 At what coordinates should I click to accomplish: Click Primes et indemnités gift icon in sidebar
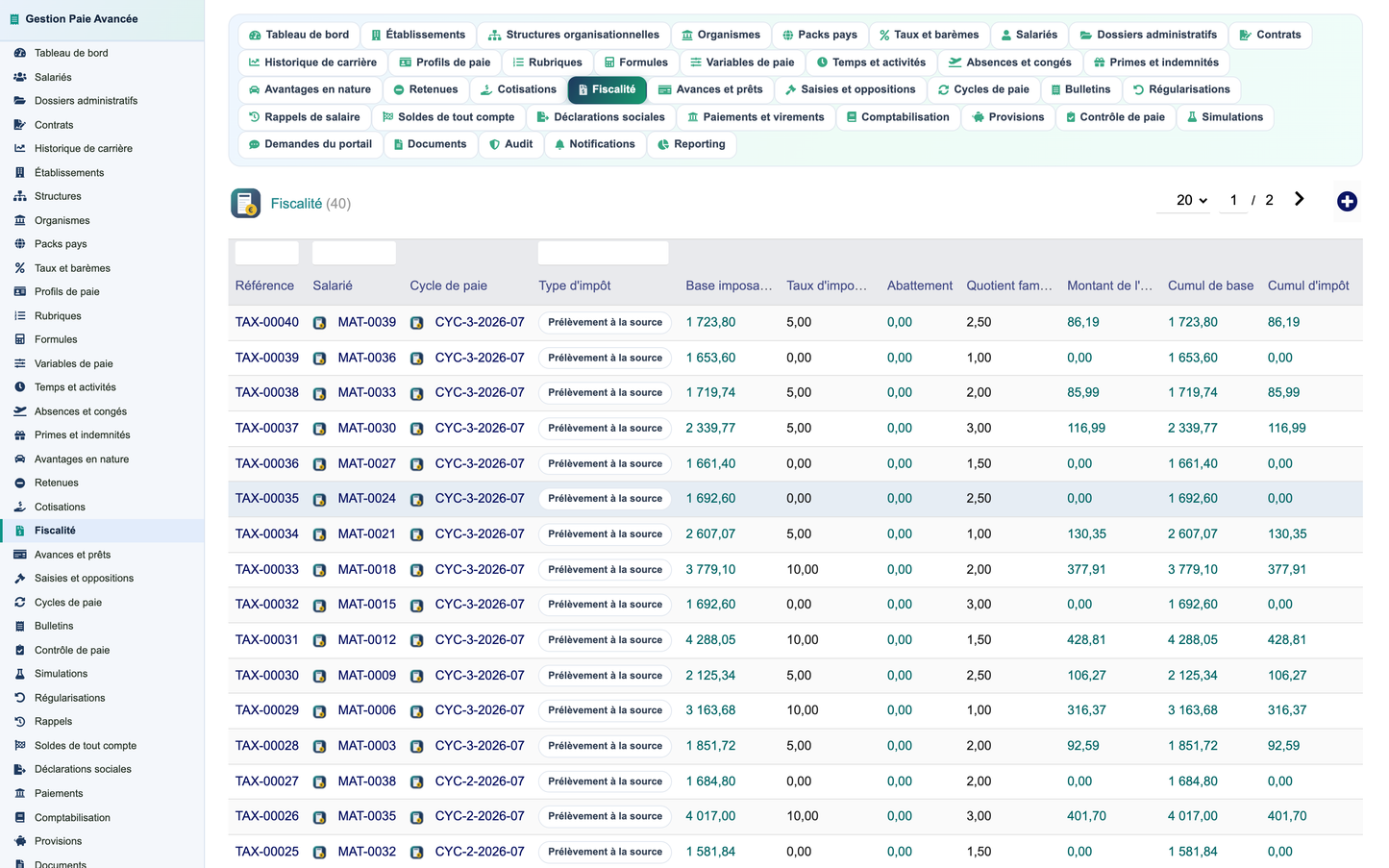20,435
